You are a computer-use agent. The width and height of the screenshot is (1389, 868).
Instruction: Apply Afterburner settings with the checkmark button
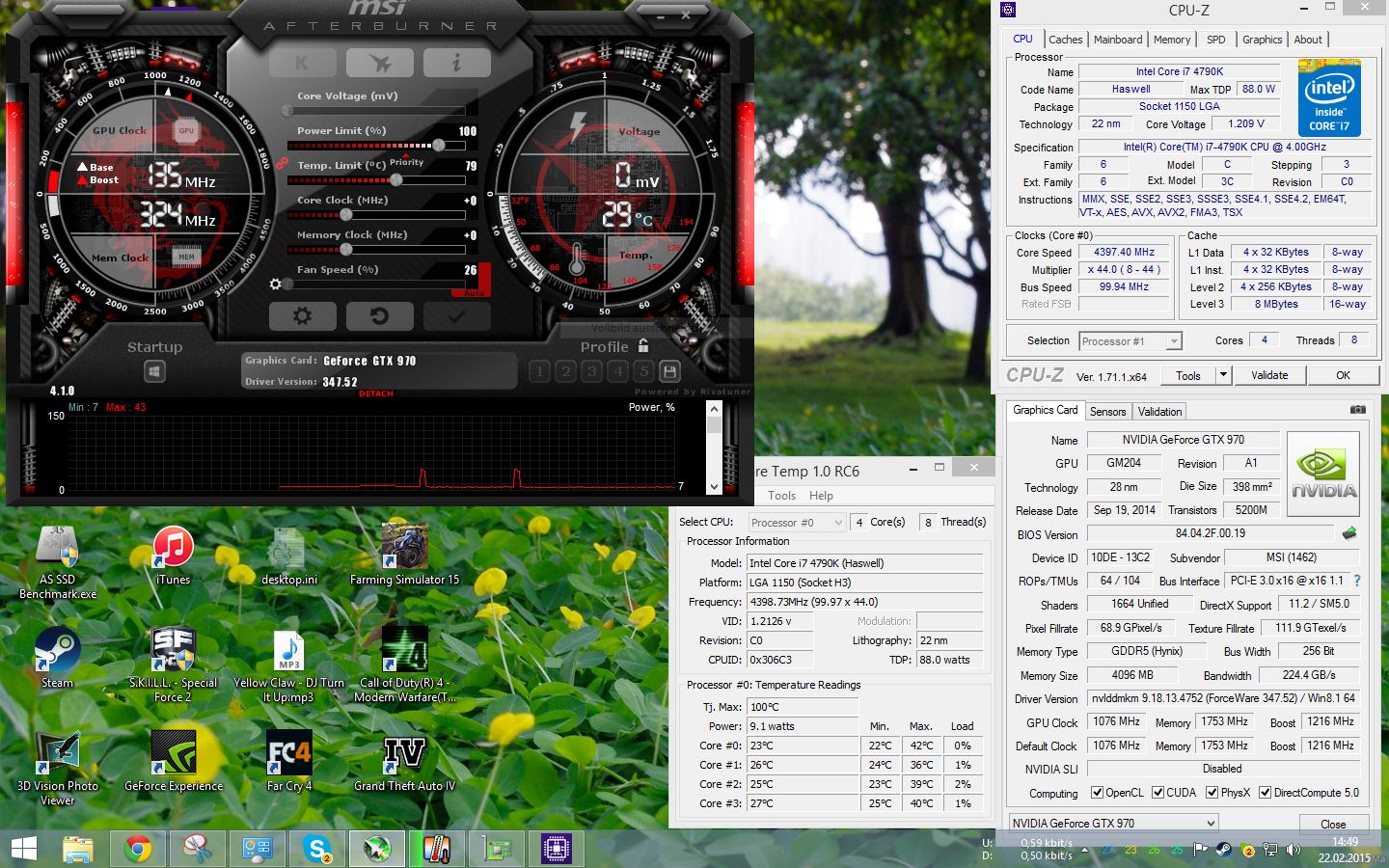click(x=457, y=316)
